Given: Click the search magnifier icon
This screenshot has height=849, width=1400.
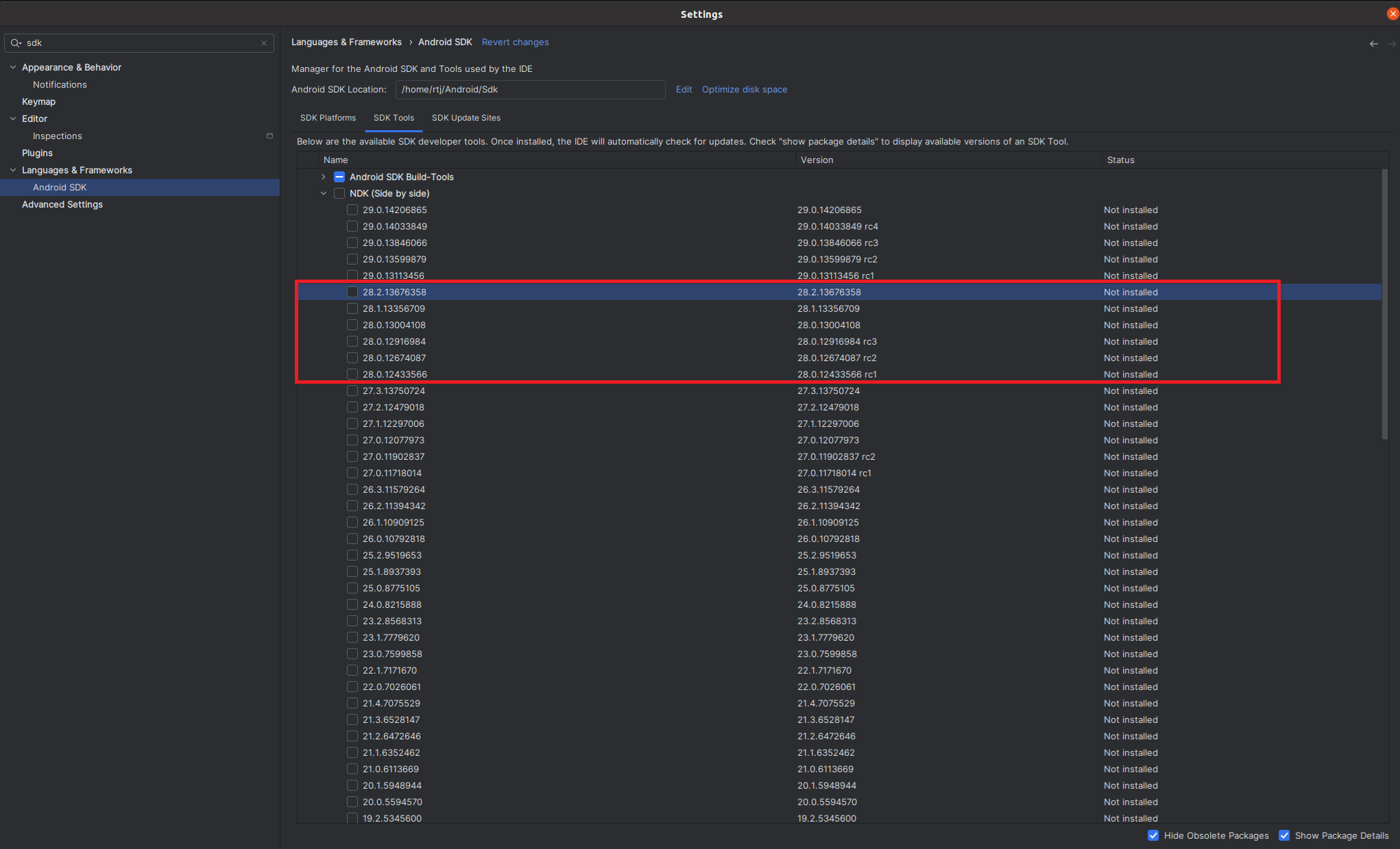Looking at the screenshot, I should (15, 43).
